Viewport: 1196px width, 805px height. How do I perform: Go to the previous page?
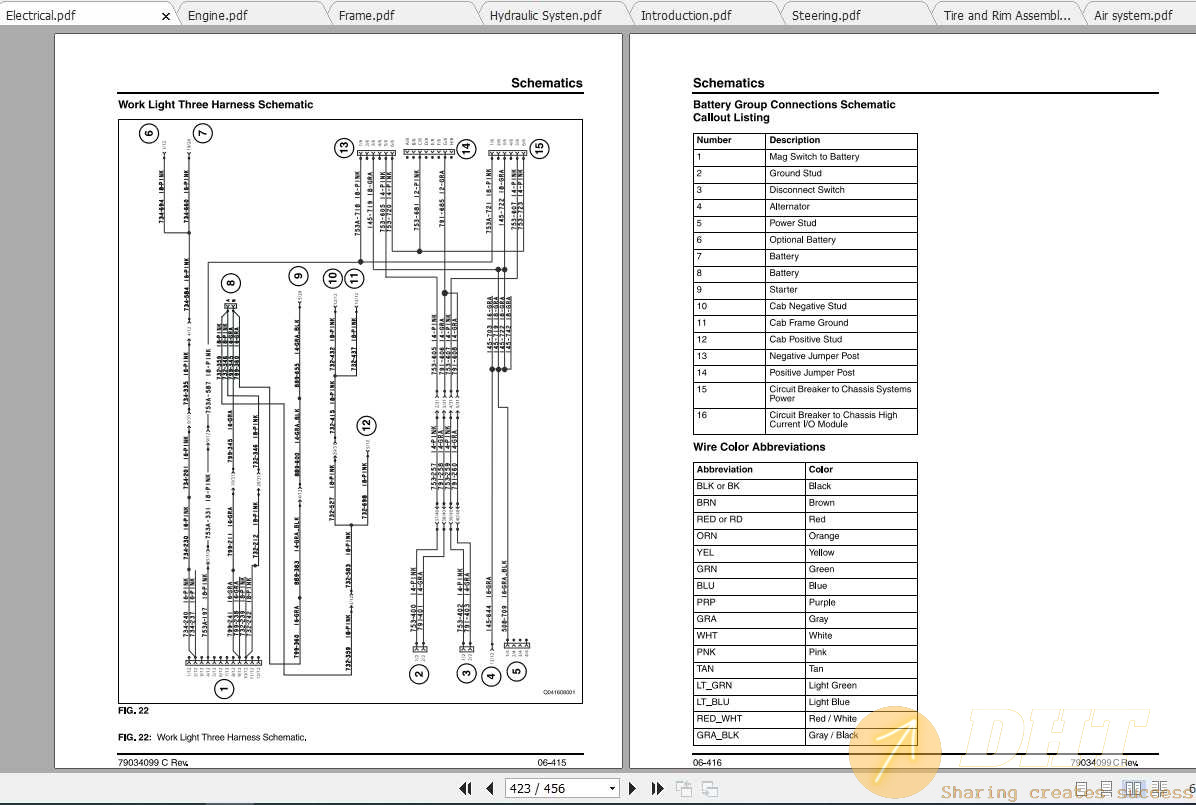tap(489, 788)
